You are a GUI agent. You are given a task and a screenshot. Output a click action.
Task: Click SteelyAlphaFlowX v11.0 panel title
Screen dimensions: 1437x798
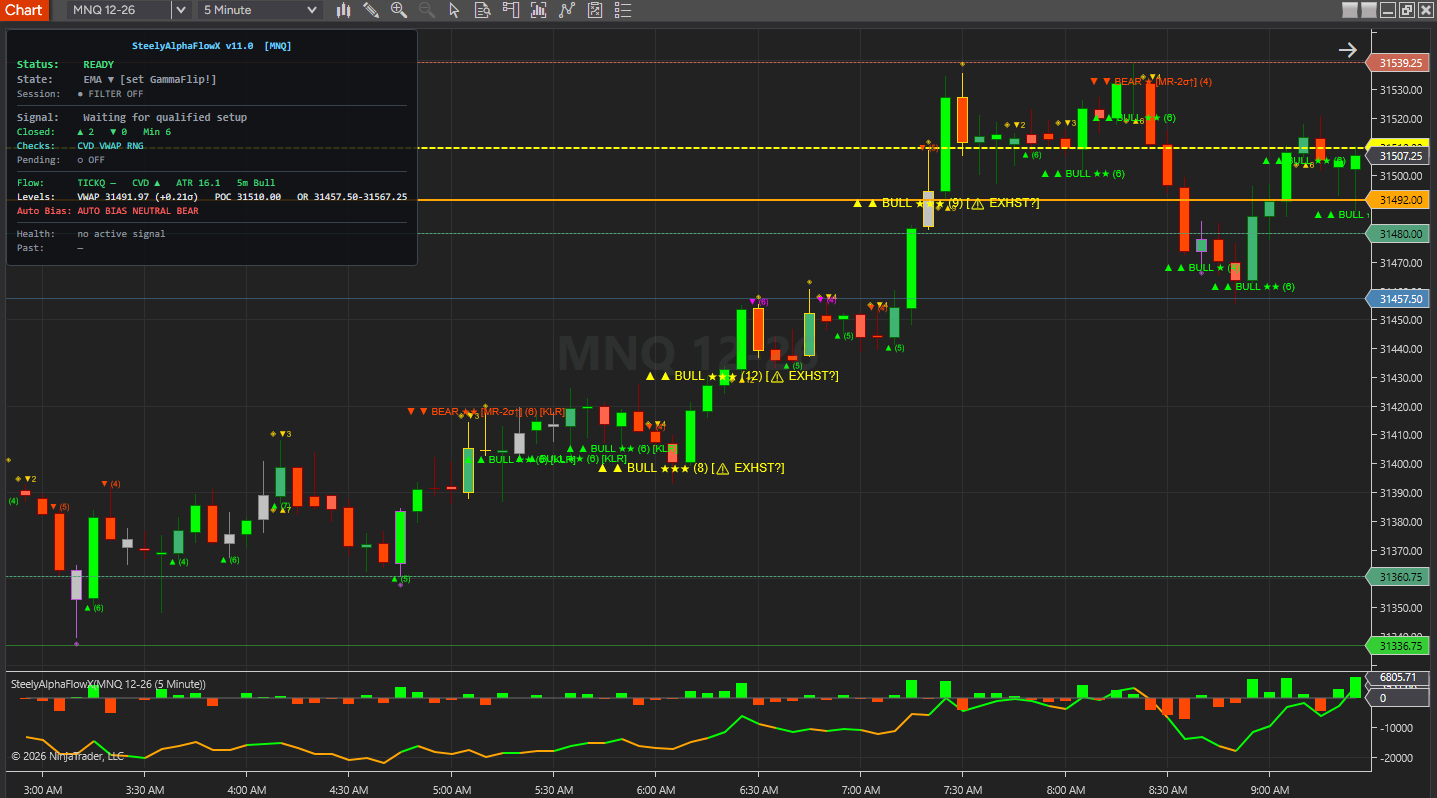(x=211, y=46)
